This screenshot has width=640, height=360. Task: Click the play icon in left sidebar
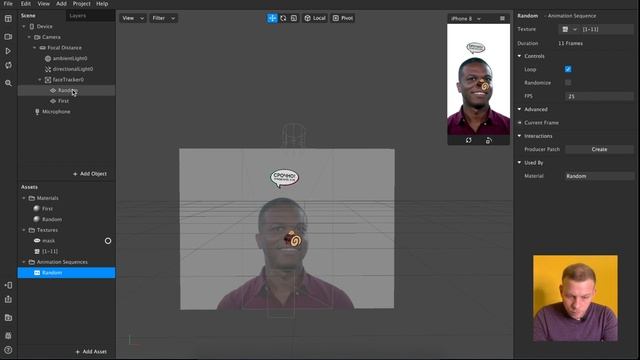pyautogui.click(x=8, y=51)
